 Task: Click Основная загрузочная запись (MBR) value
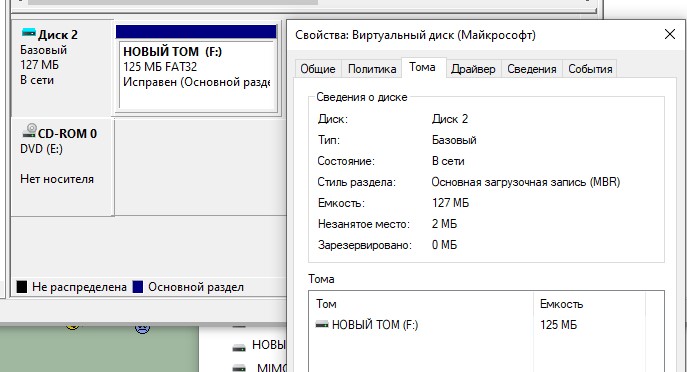525,182
